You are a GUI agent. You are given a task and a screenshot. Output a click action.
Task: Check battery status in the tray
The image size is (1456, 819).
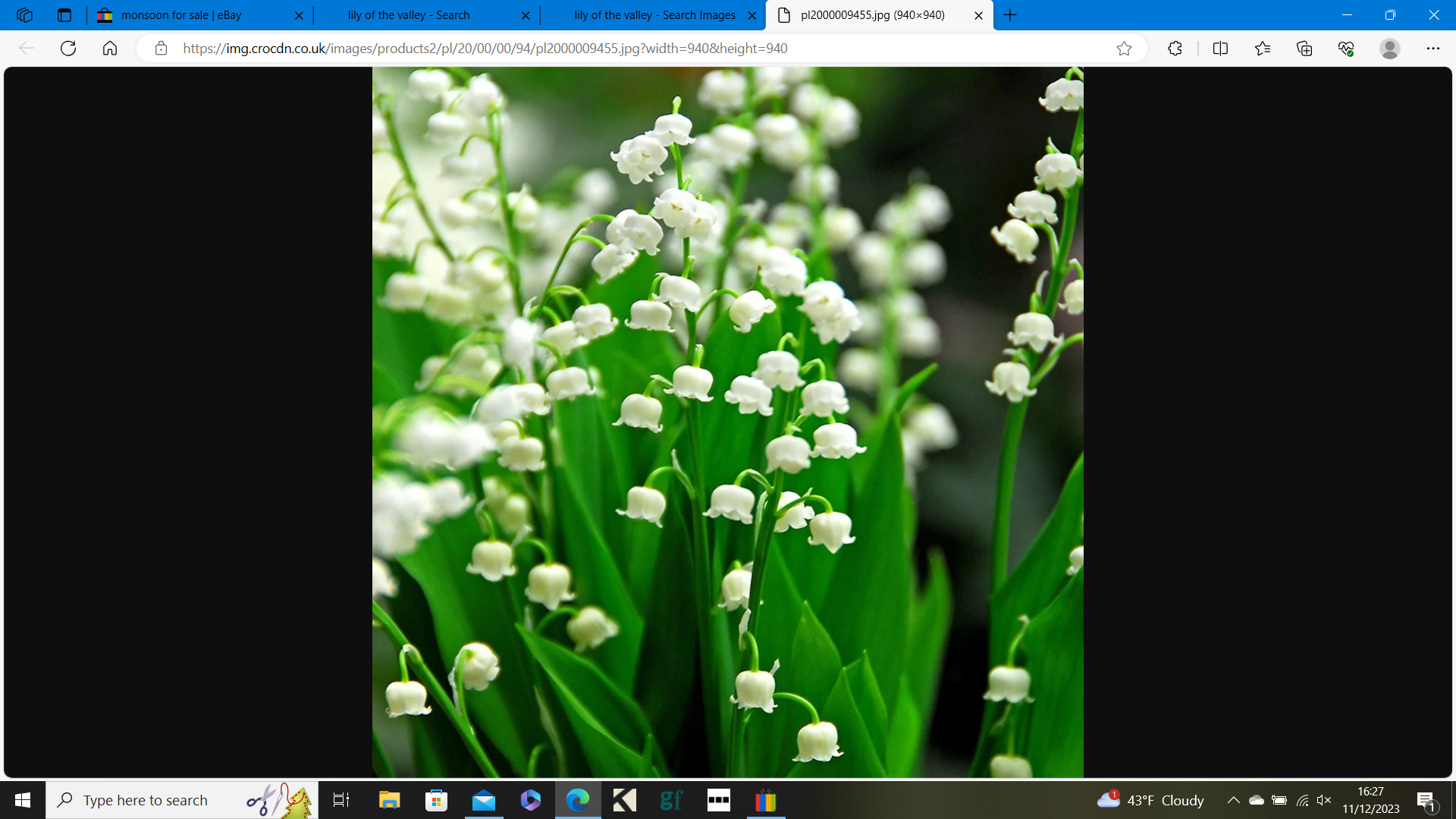point(1279,800)
